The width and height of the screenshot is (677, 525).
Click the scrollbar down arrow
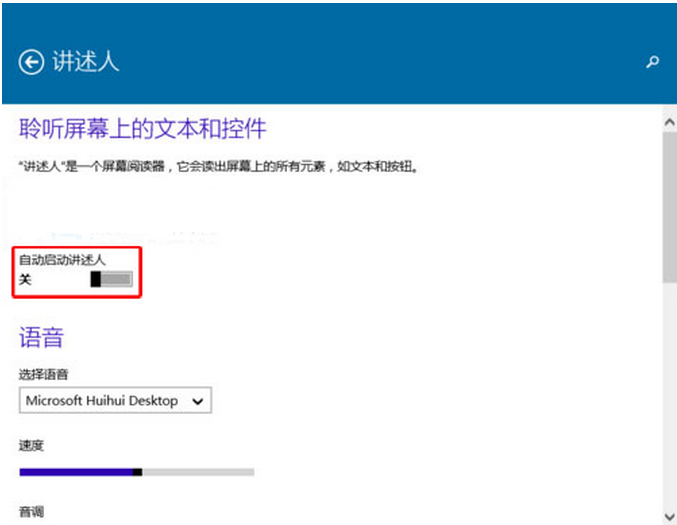669,512
